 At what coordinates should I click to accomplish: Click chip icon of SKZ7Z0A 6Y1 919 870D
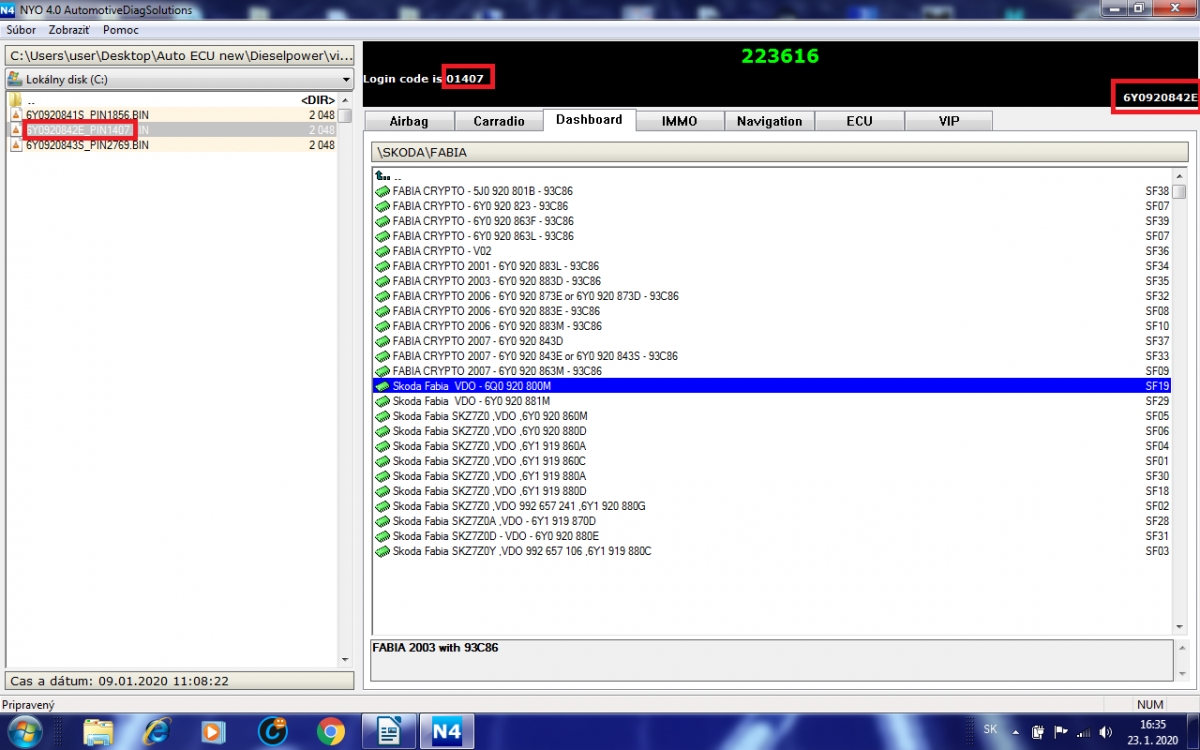pyautogui.click(x=382, y=521)
